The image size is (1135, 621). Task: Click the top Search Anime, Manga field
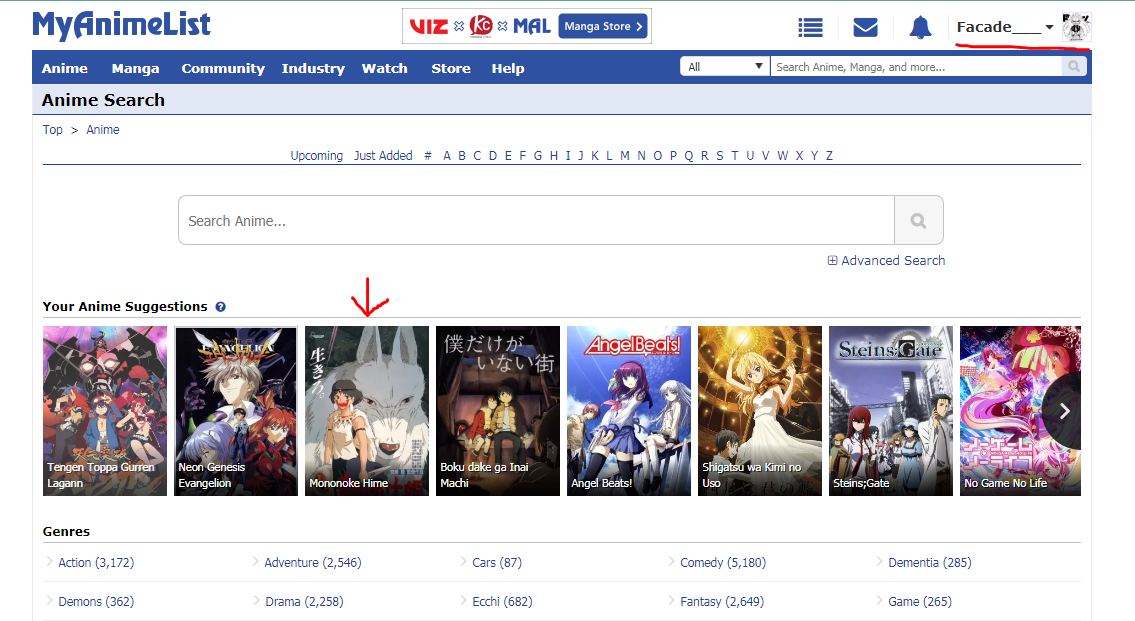pyautogui.click(x=916, y=67)
